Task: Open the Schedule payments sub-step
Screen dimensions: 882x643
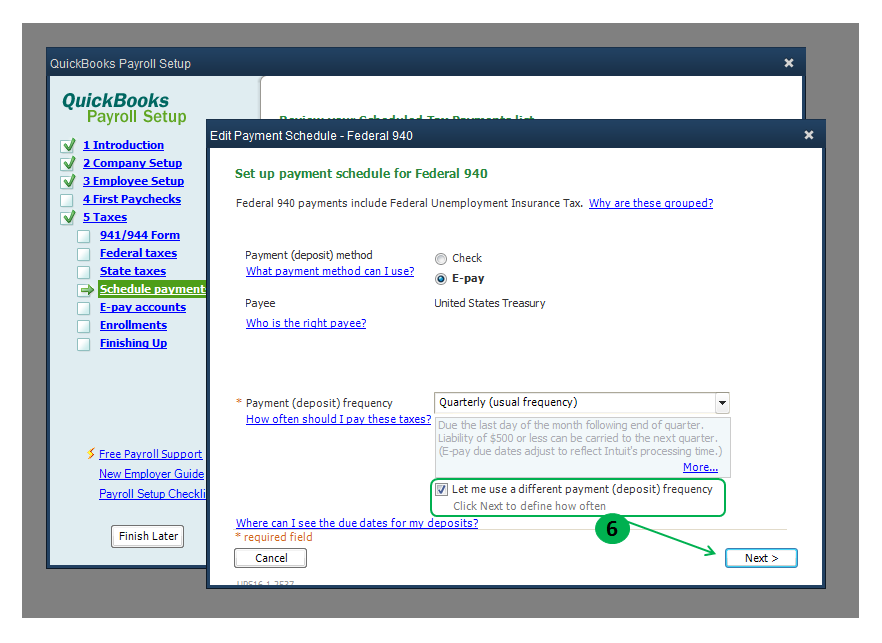Action: tap(152, 289)
